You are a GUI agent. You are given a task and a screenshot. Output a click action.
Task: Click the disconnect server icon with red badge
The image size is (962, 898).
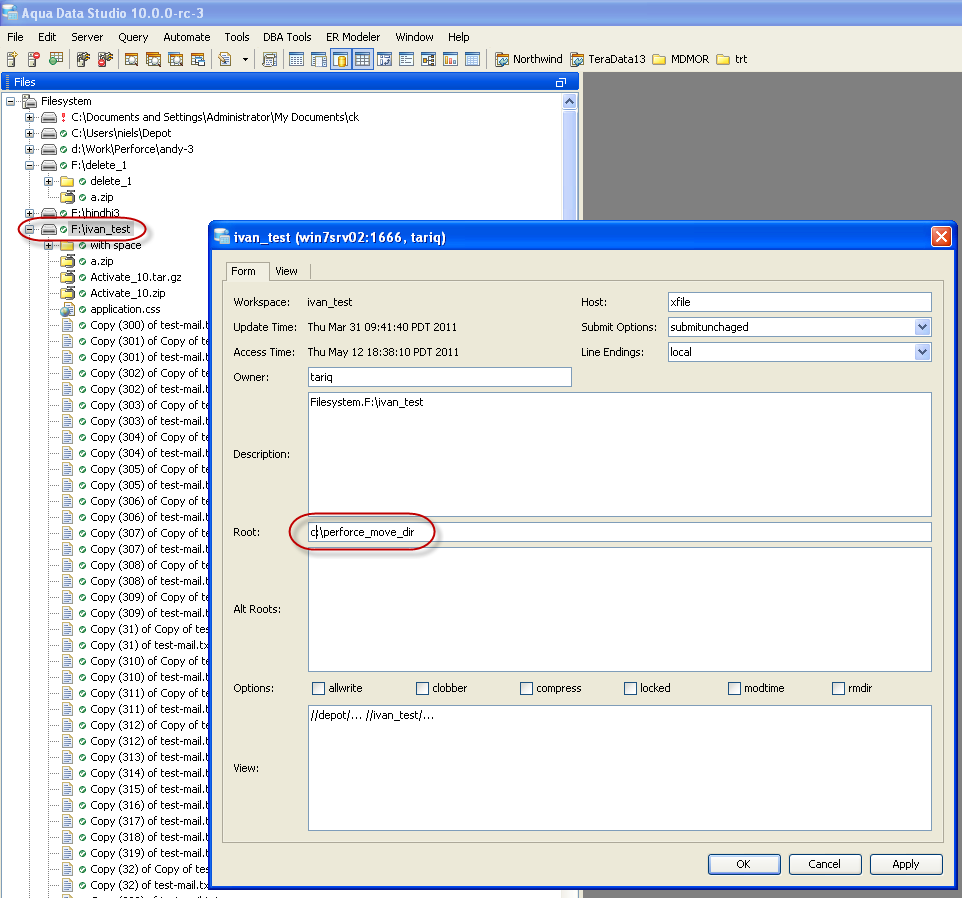tap(105, 59)
